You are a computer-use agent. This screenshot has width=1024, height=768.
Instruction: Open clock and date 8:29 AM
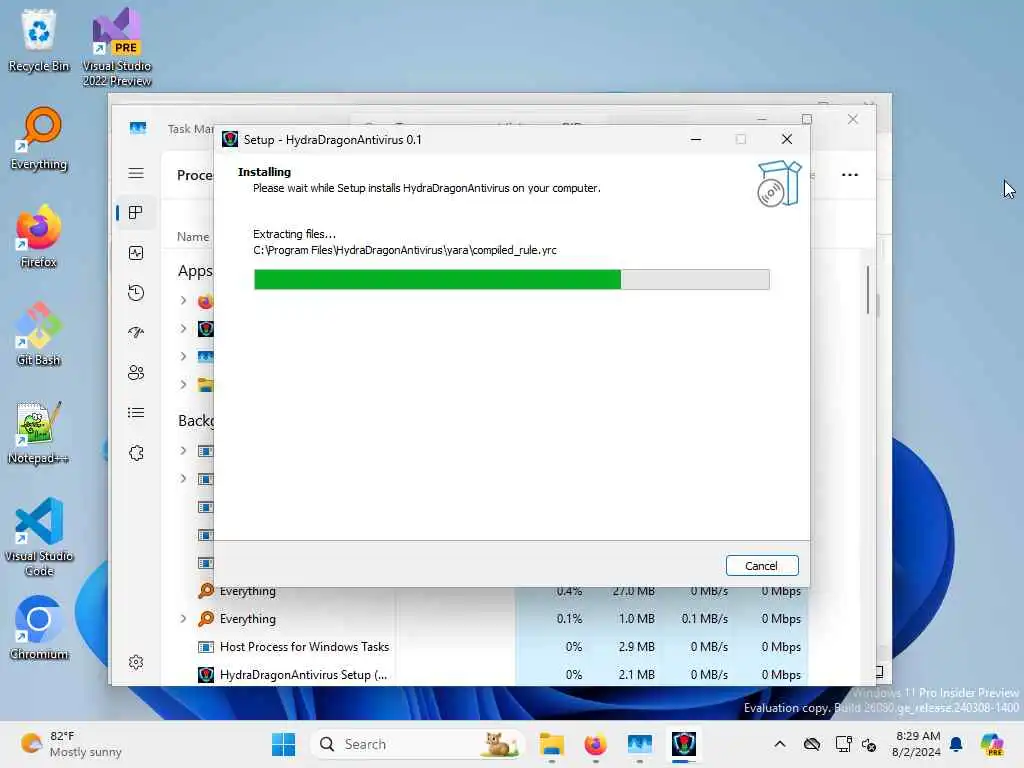[916, 744]
